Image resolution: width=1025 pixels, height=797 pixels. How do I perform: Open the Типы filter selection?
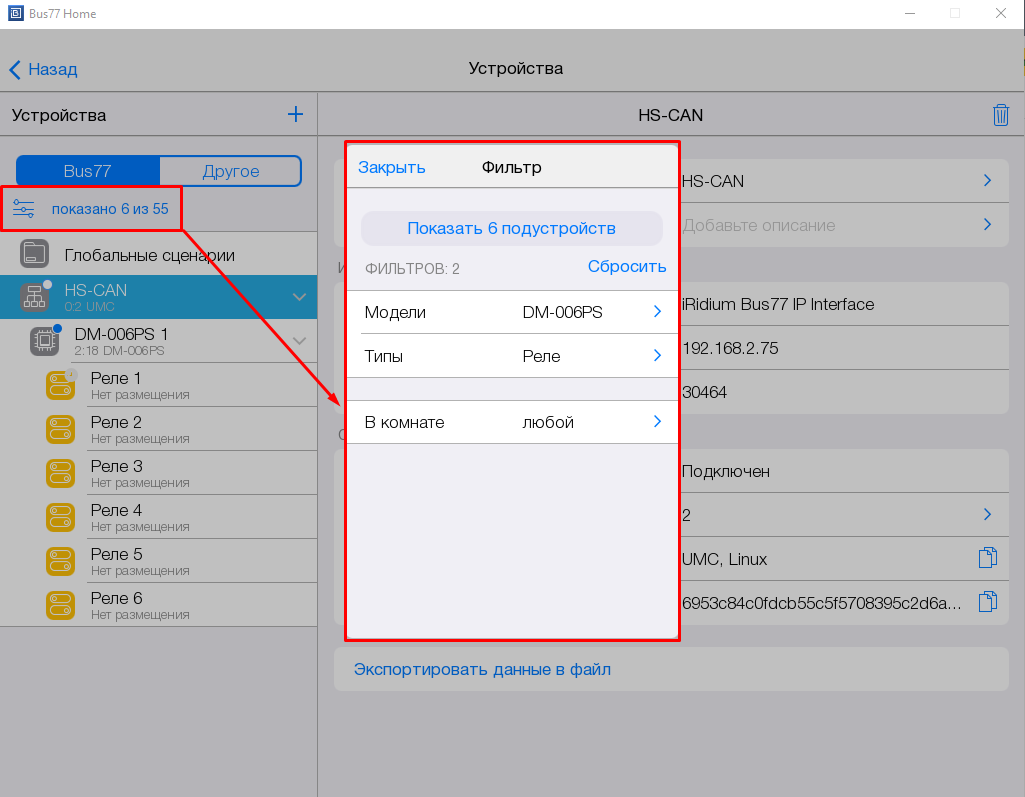pos(512,356)
